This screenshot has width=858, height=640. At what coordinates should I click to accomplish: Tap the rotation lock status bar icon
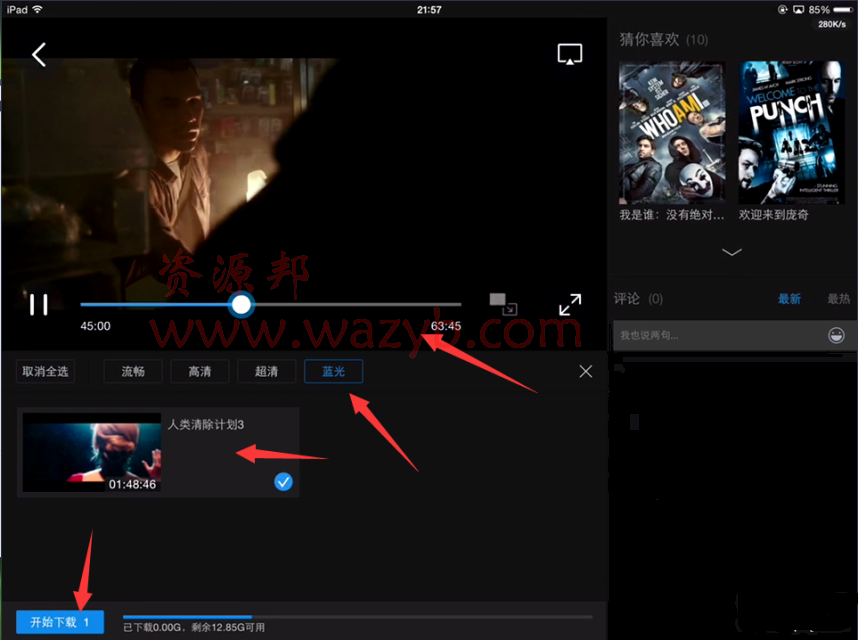(782, 10)
